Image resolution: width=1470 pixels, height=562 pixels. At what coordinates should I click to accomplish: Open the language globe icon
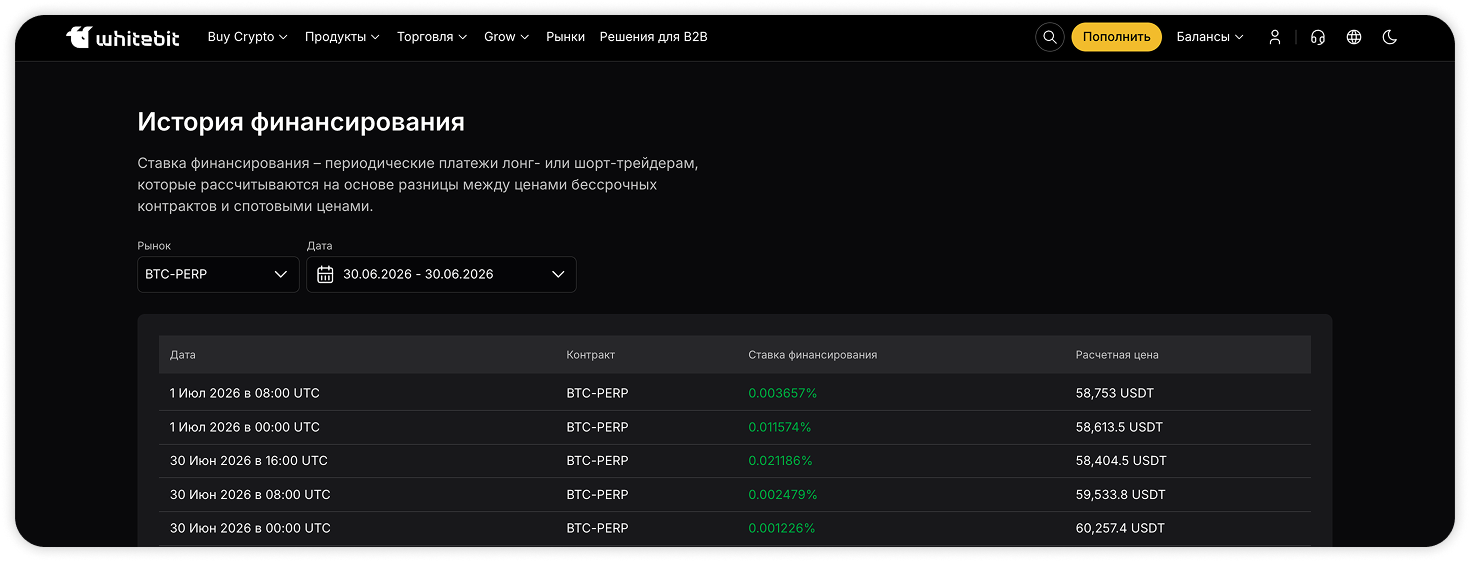point(1354,37)
